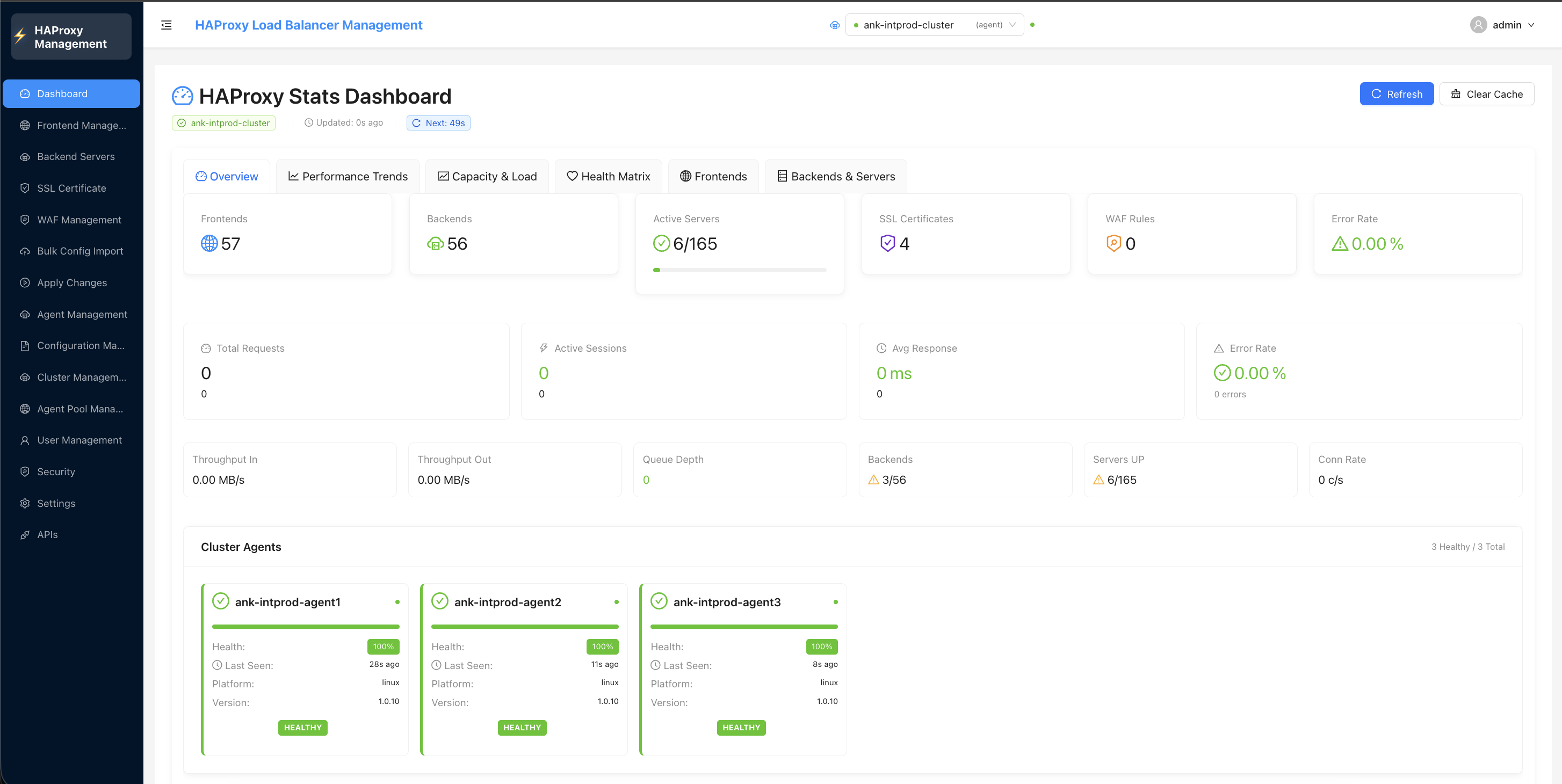1562x784 pixels.
Task: Click the 100% health badge on agent1
Action: pyautogui.click(x=383, y=647)
